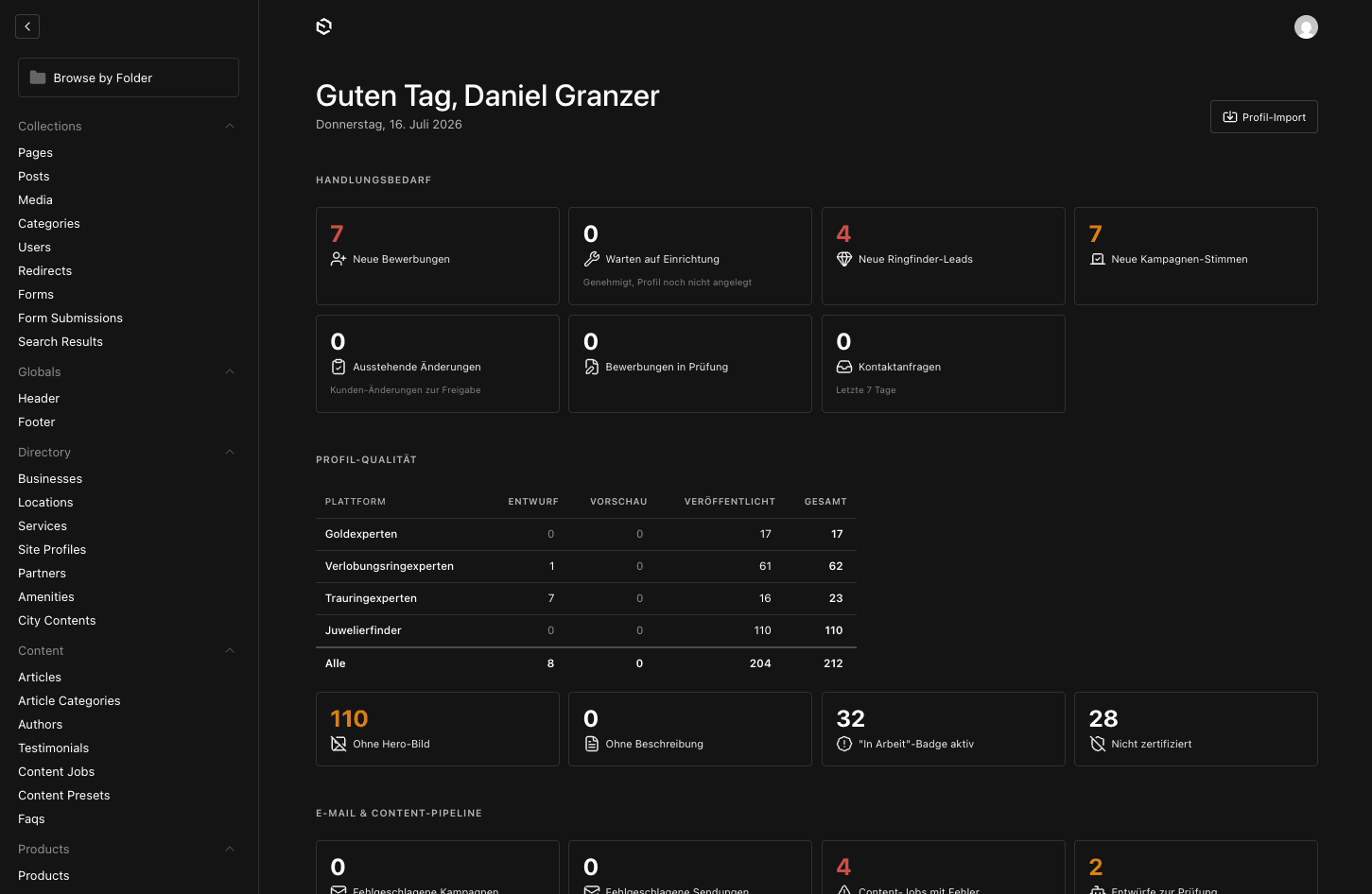Click the Neue Kampagnen-Stimmen vote icon
Screen dimensions: 1372x894
pyautogui.click(x=1097, y=259)
